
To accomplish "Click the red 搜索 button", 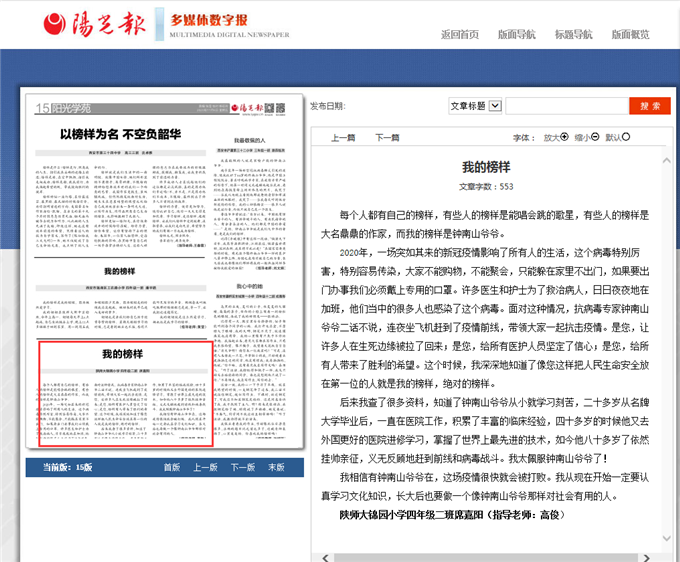I will (x=650, y=106).
